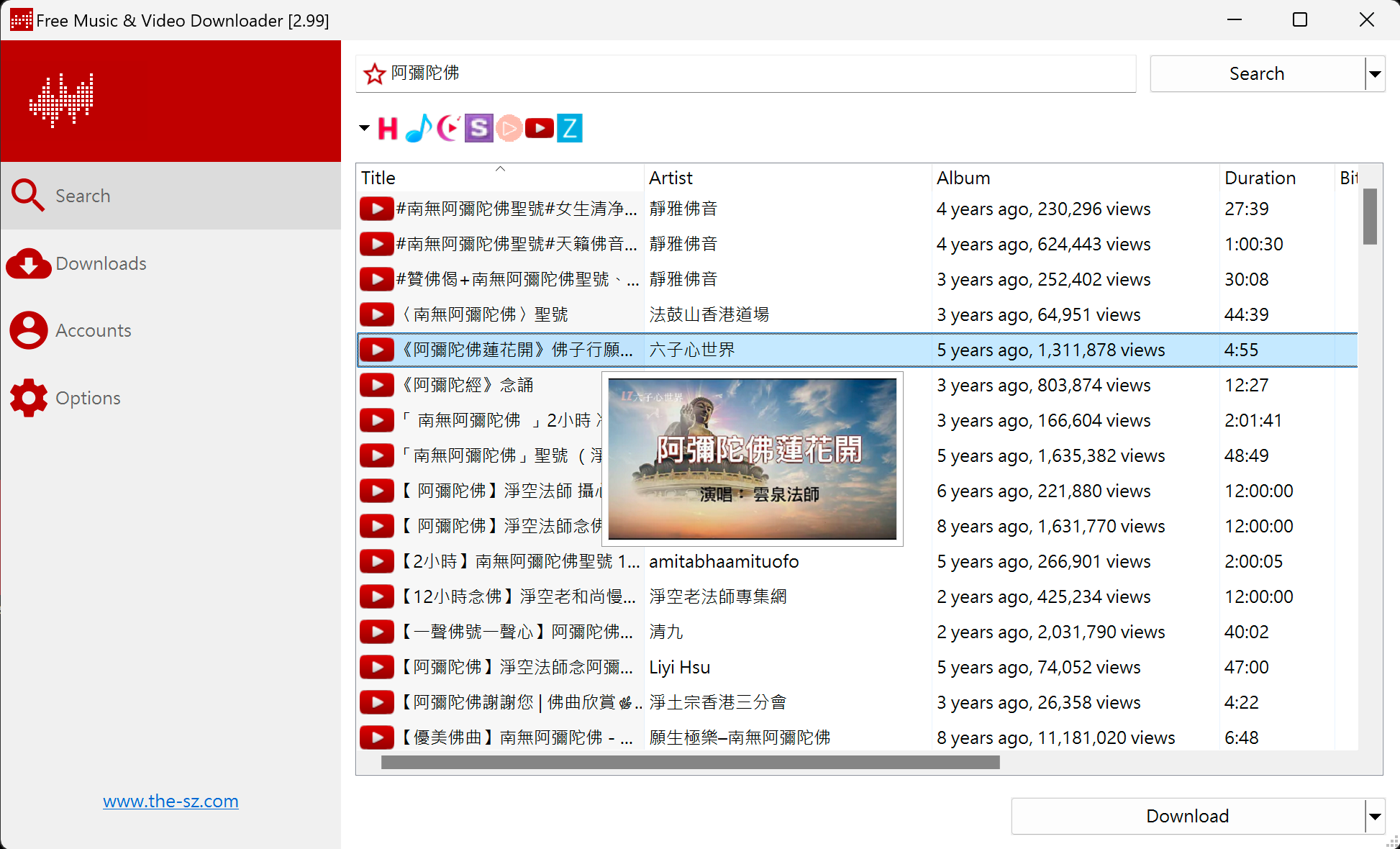Click artist amitabhaamituofo
Viewport: 1400px width, 849px height.
pos(724,561)
